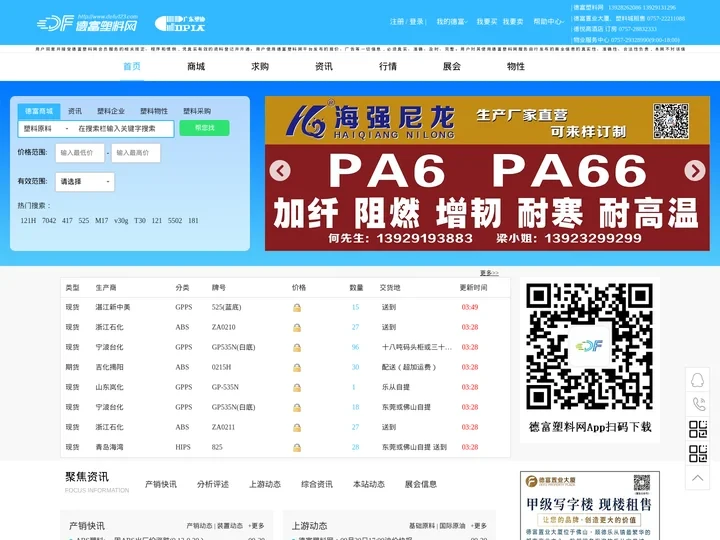Click 525(蓝底) grade cell
Viewport: 720px width, 540px height.
click(226, 307)
